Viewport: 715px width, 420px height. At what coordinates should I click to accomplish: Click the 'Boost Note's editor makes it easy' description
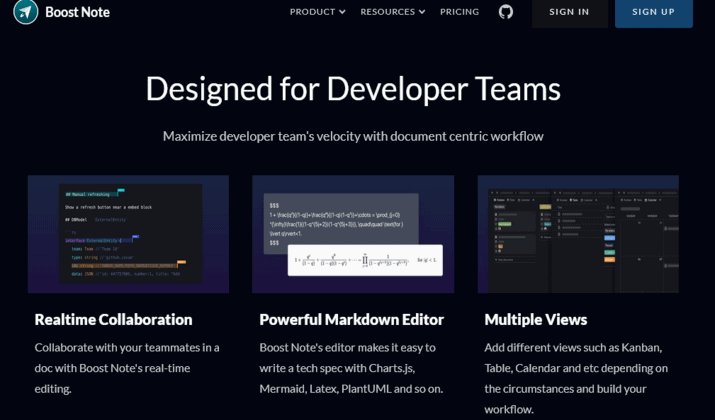351,368
